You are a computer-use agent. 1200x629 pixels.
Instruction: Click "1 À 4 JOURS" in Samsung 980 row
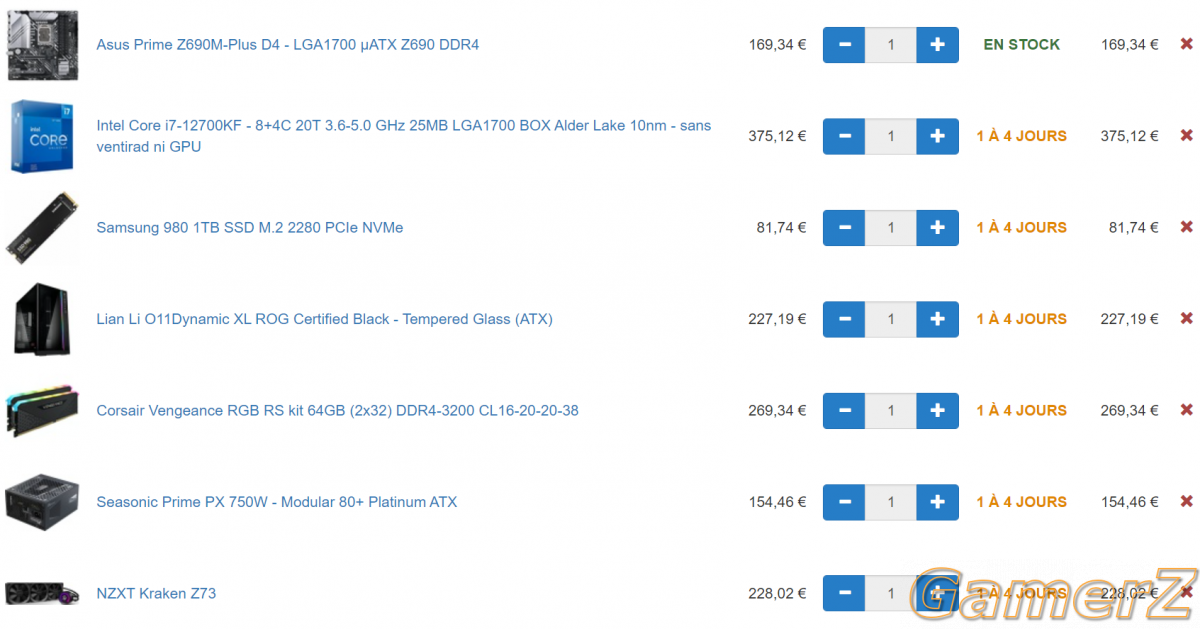pyautogui.click(x=1022, y=228)
